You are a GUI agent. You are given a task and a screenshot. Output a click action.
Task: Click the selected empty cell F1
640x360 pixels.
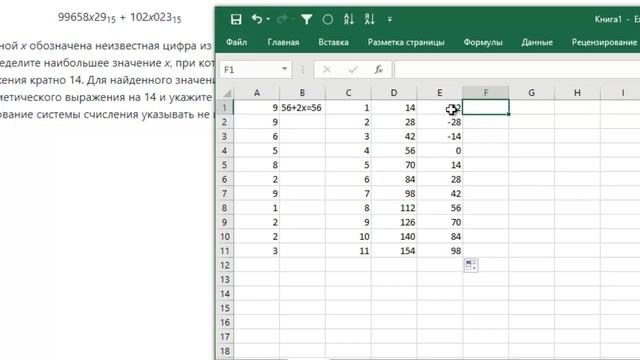[x=486, y=108]
